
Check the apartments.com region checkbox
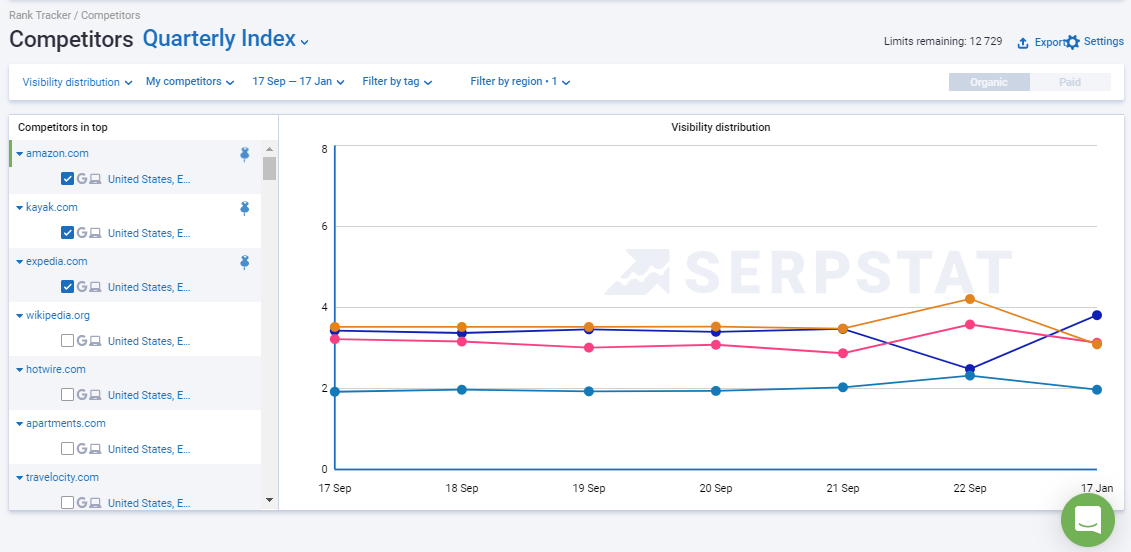(x=68, y=449)
